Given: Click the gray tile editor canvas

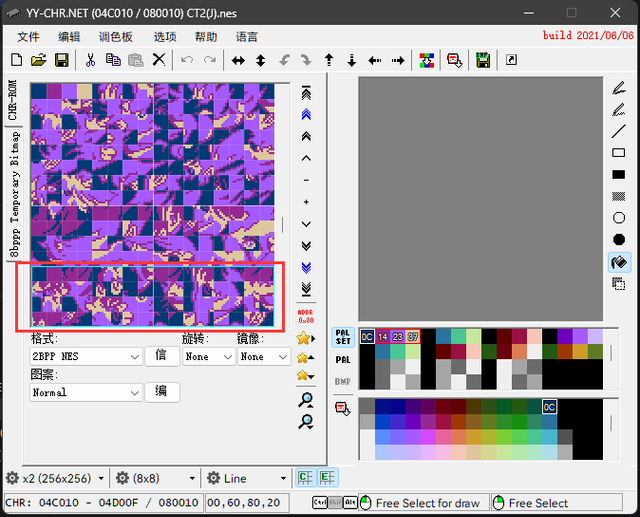Looking at the screenshot, I should [x=480, y=199].
